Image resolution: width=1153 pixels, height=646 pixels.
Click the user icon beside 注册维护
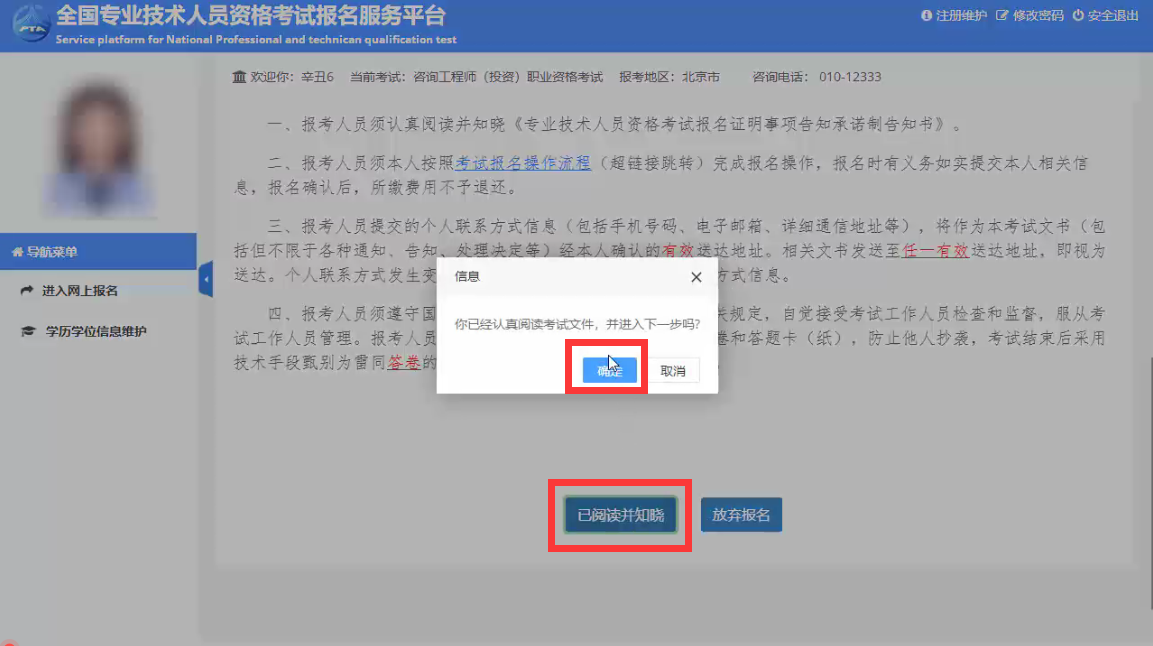click(x=925, y=16)
